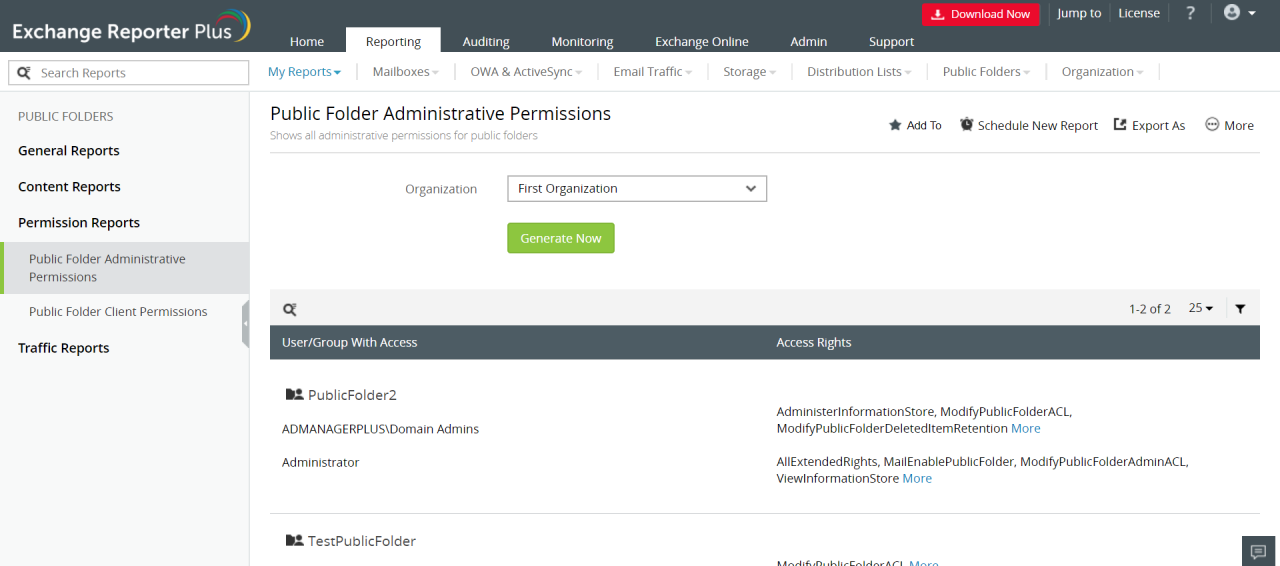
Task: Switch to the Home tab
Action: (x=307, y=41)
